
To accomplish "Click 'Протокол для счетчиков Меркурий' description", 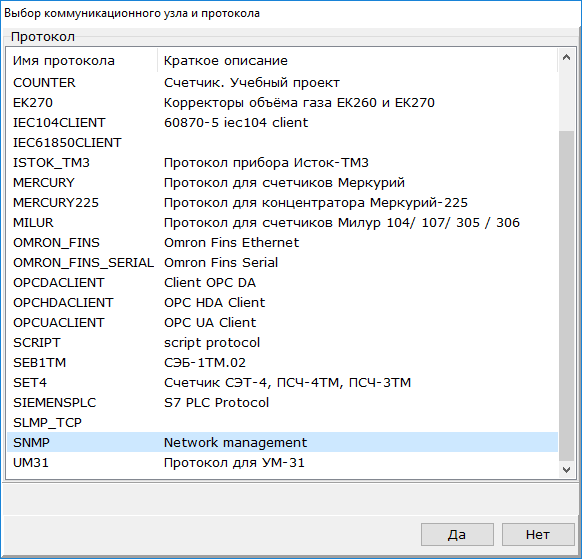I will pyautogui.click(x=284, y=183).
